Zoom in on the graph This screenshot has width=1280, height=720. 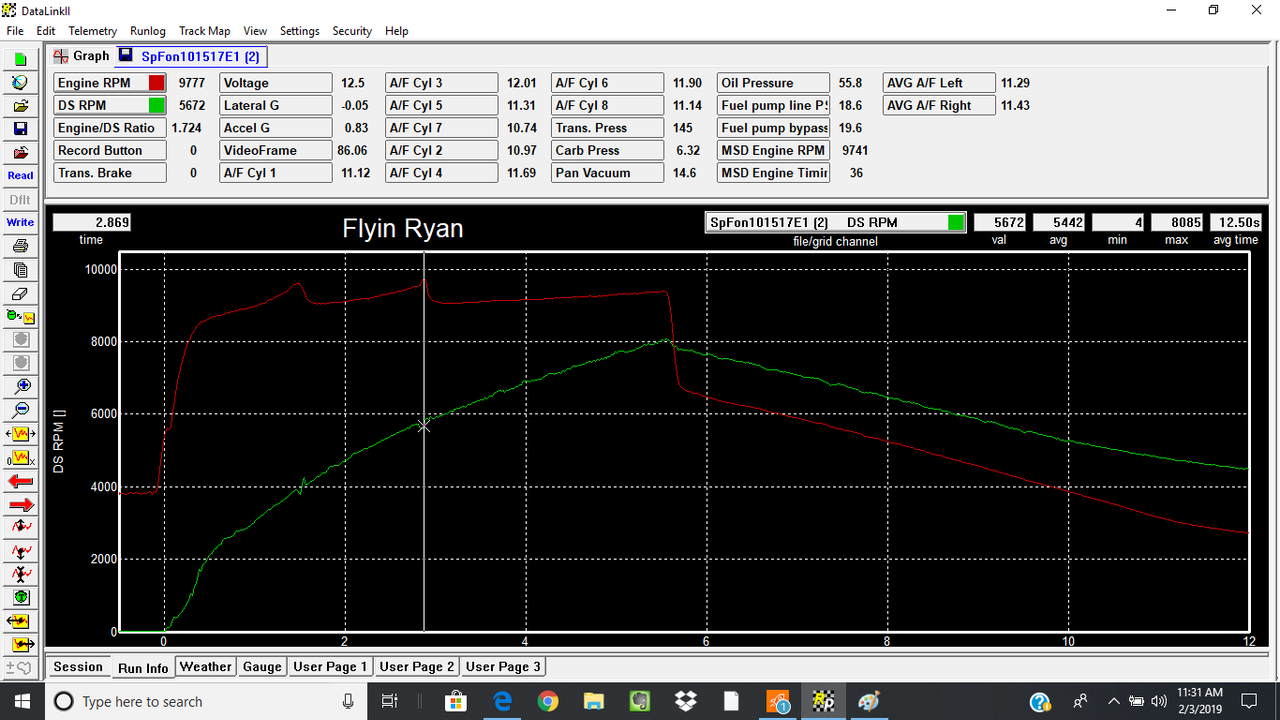coord(20,385)
